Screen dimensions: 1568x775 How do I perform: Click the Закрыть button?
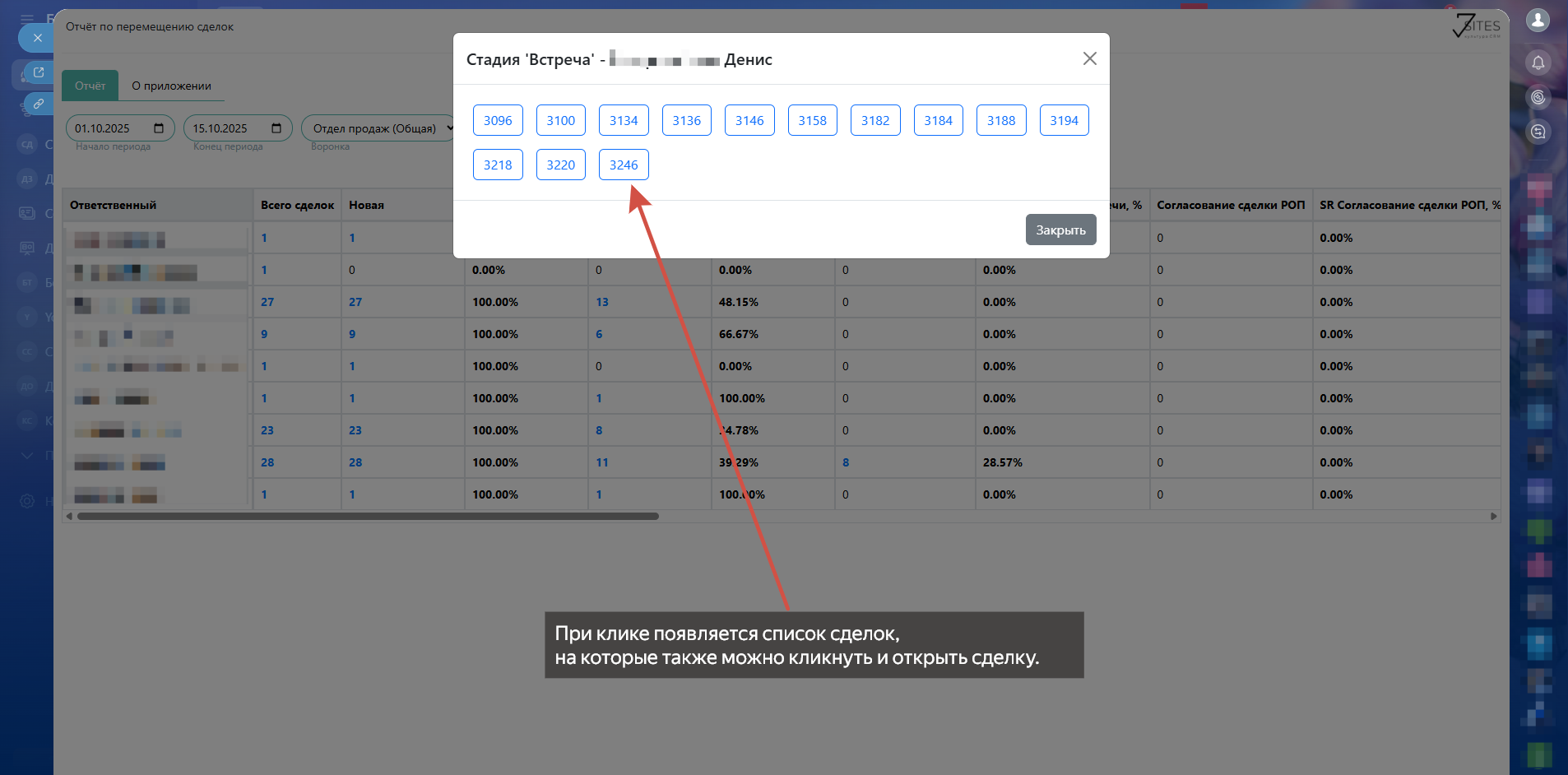click(x=1061, y=230)
